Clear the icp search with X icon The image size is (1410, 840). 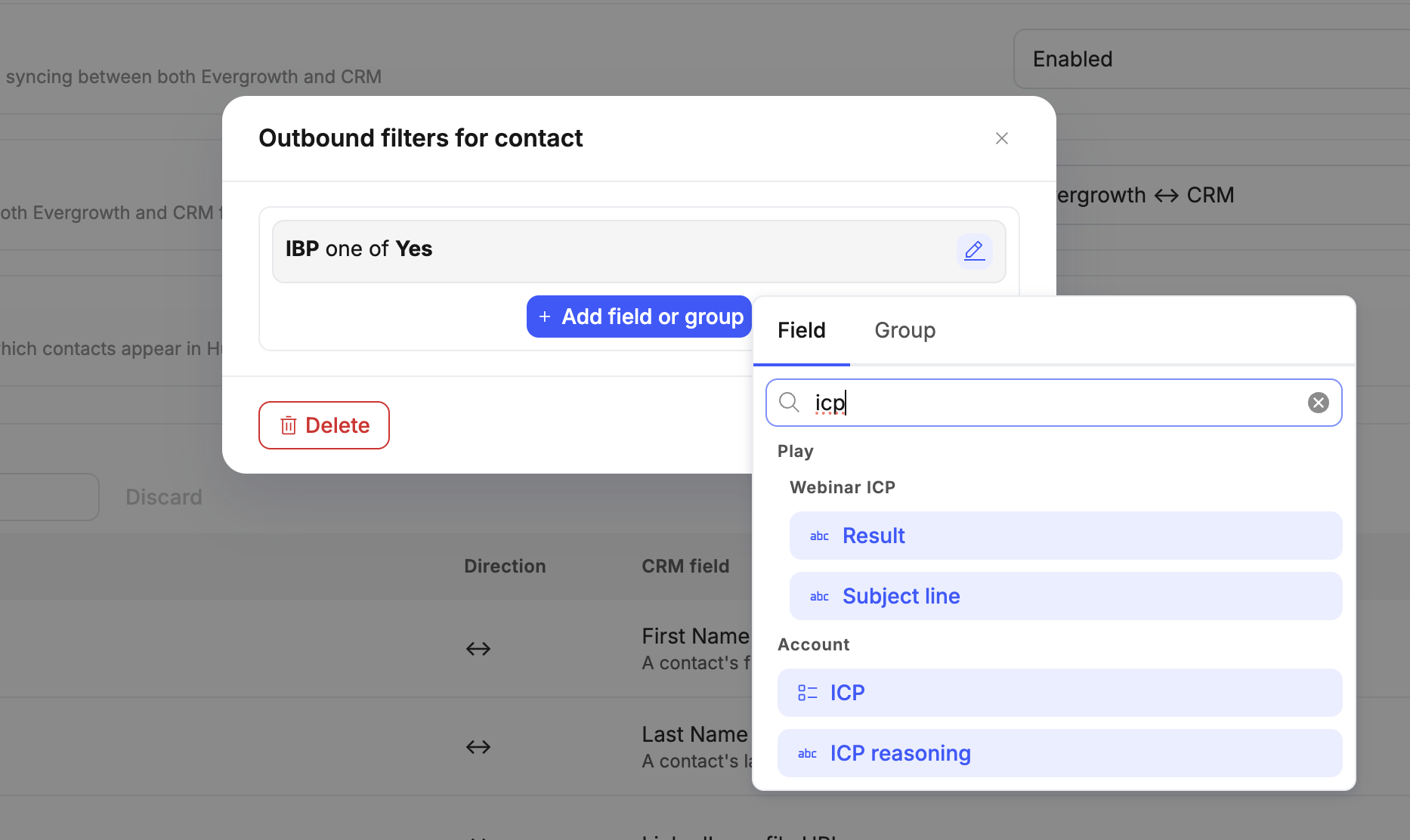pyautogui.click(x=1318, y=403)
